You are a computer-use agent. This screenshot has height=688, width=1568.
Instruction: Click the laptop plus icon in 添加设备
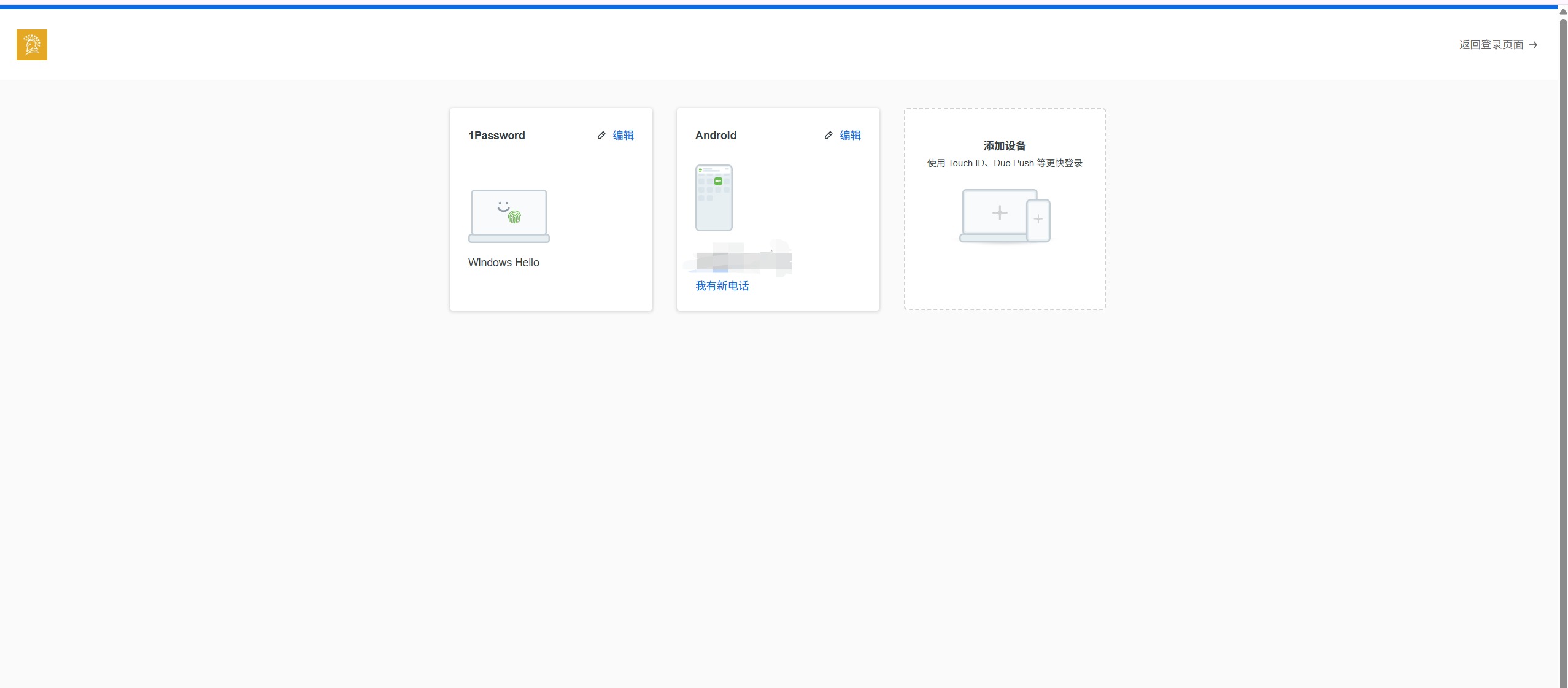(999, 213)
